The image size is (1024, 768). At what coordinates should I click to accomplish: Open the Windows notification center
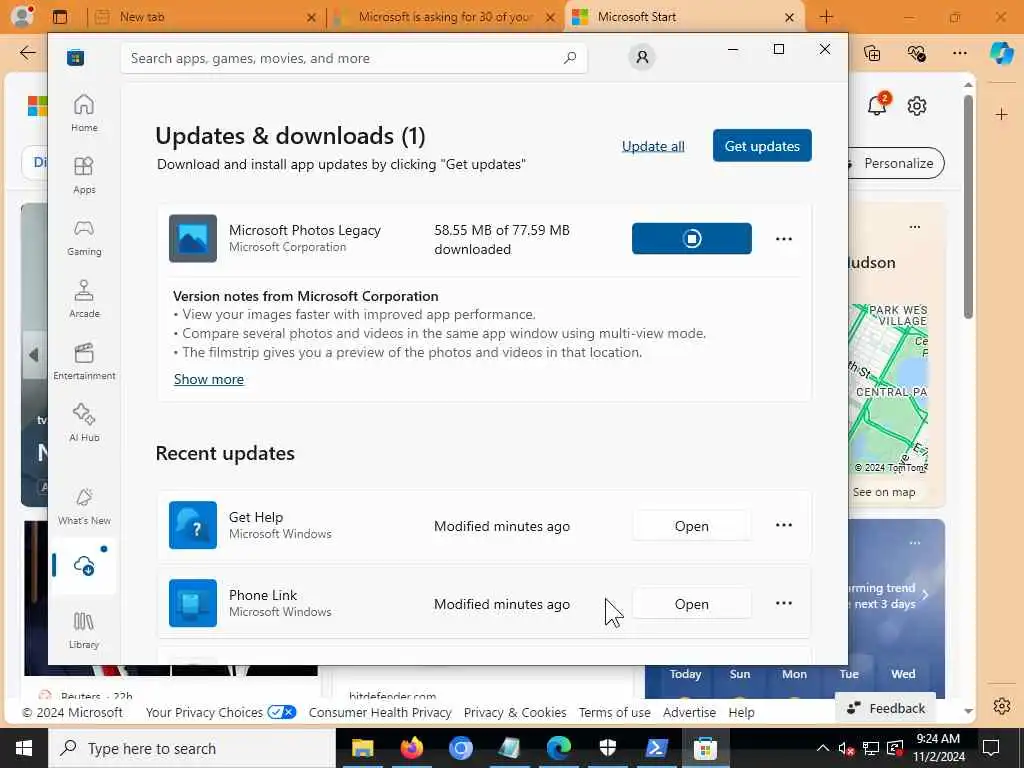point(991,748)
